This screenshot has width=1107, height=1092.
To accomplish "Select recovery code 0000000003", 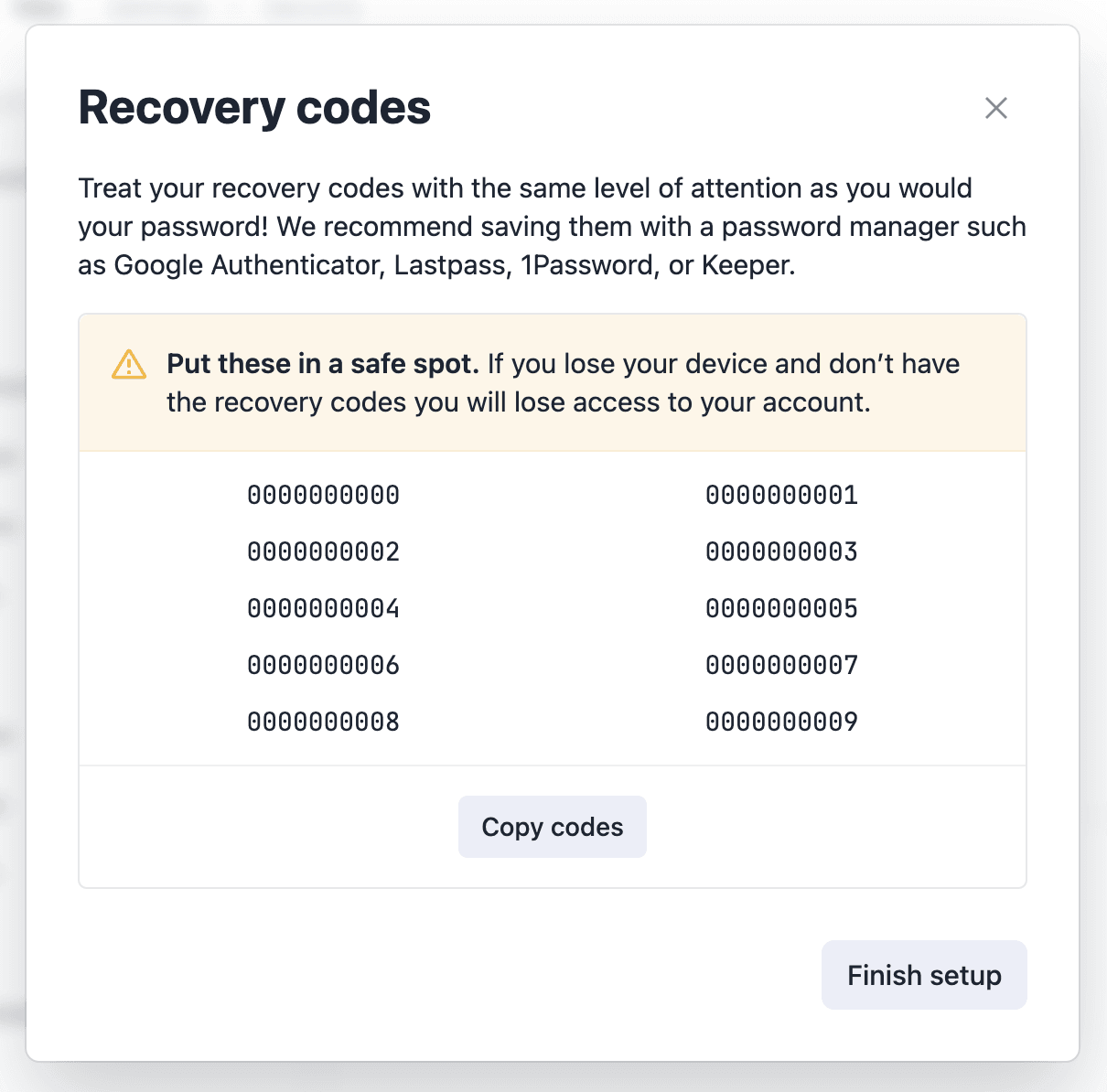I will [x=780, y=551].
